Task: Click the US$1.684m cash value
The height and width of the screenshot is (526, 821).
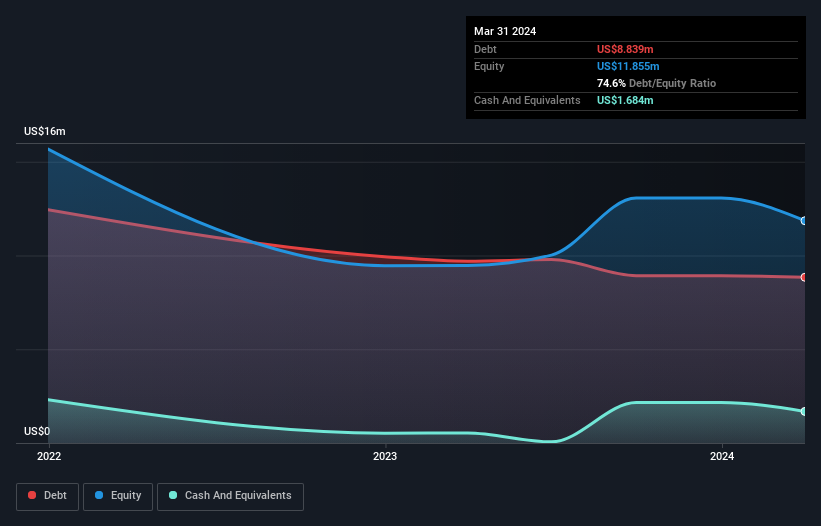Action: point(625,100)
